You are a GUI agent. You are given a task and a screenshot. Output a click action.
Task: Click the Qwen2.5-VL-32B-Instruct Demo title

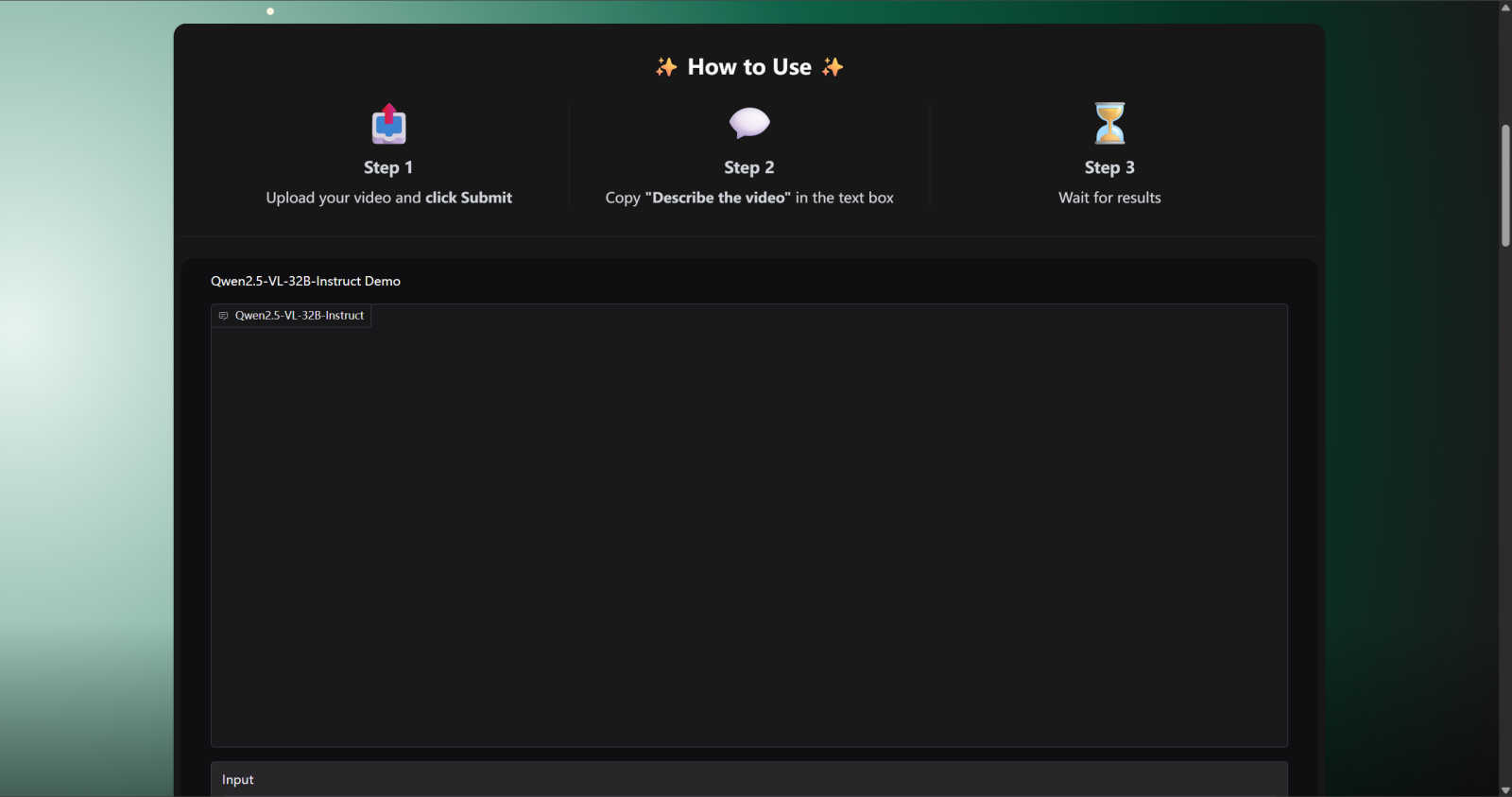click(305, 281)
